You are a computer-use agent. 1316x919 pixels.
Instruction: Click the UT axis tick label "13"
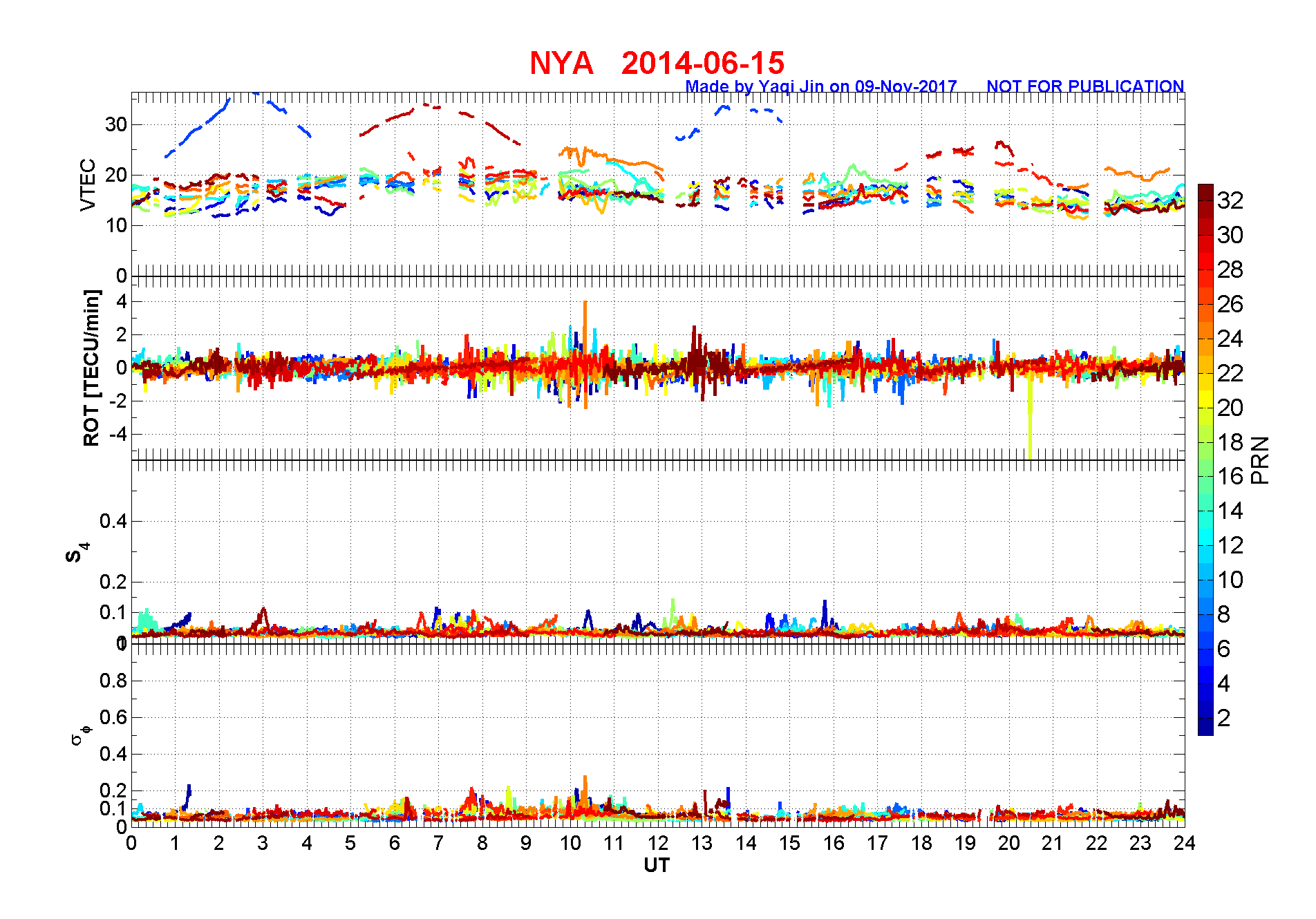point(702,843)
